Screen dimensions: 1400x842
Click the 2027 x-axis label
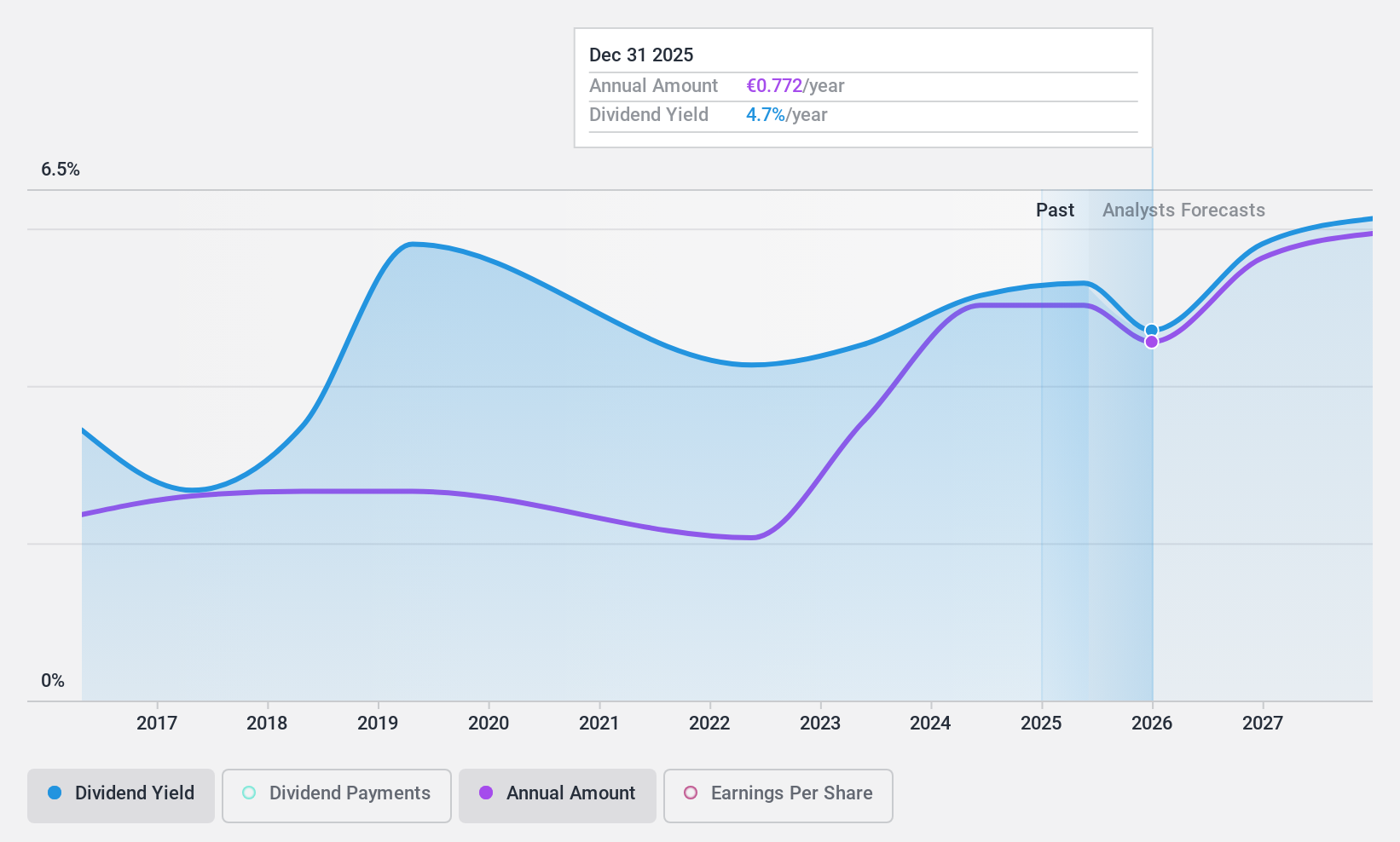tap(1263, 724)
